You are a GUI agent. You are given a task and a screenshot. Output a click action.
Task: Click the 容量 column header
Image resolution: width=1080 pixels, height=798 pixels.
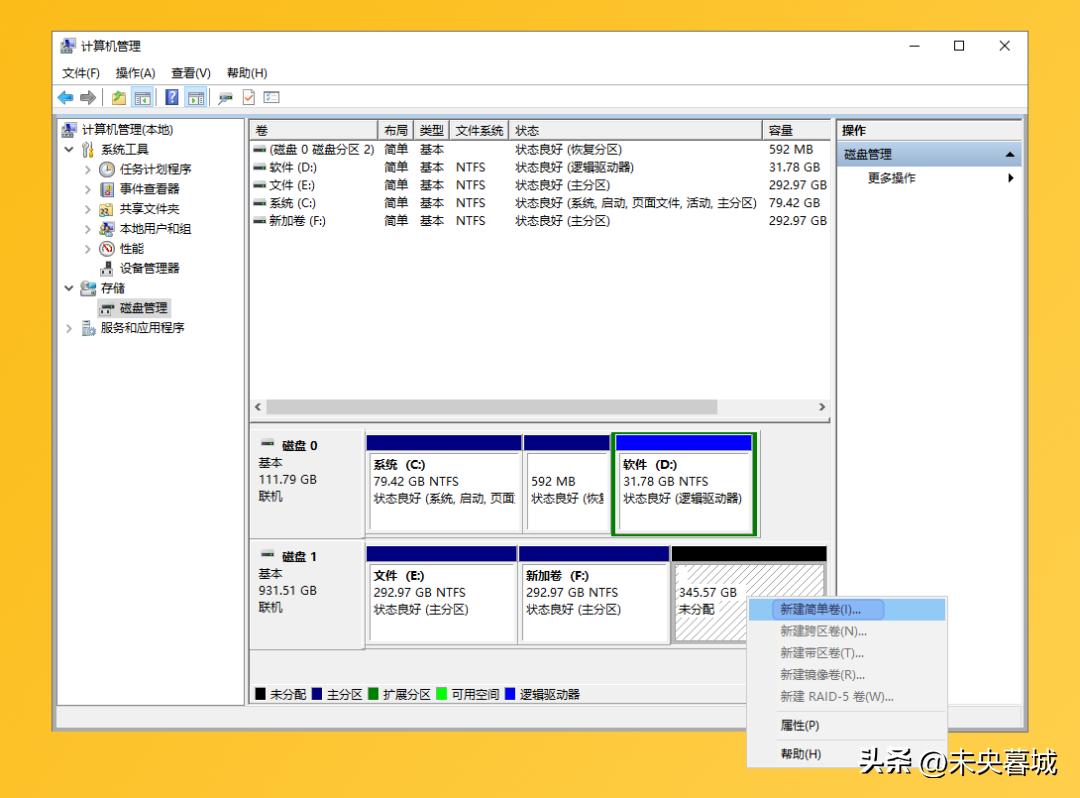coord(780,131)
